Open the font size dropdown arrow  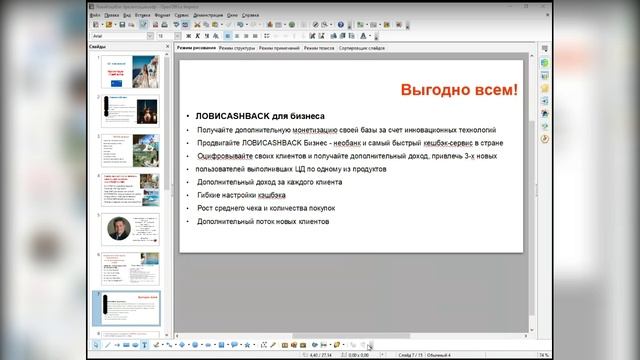[177, 36]
